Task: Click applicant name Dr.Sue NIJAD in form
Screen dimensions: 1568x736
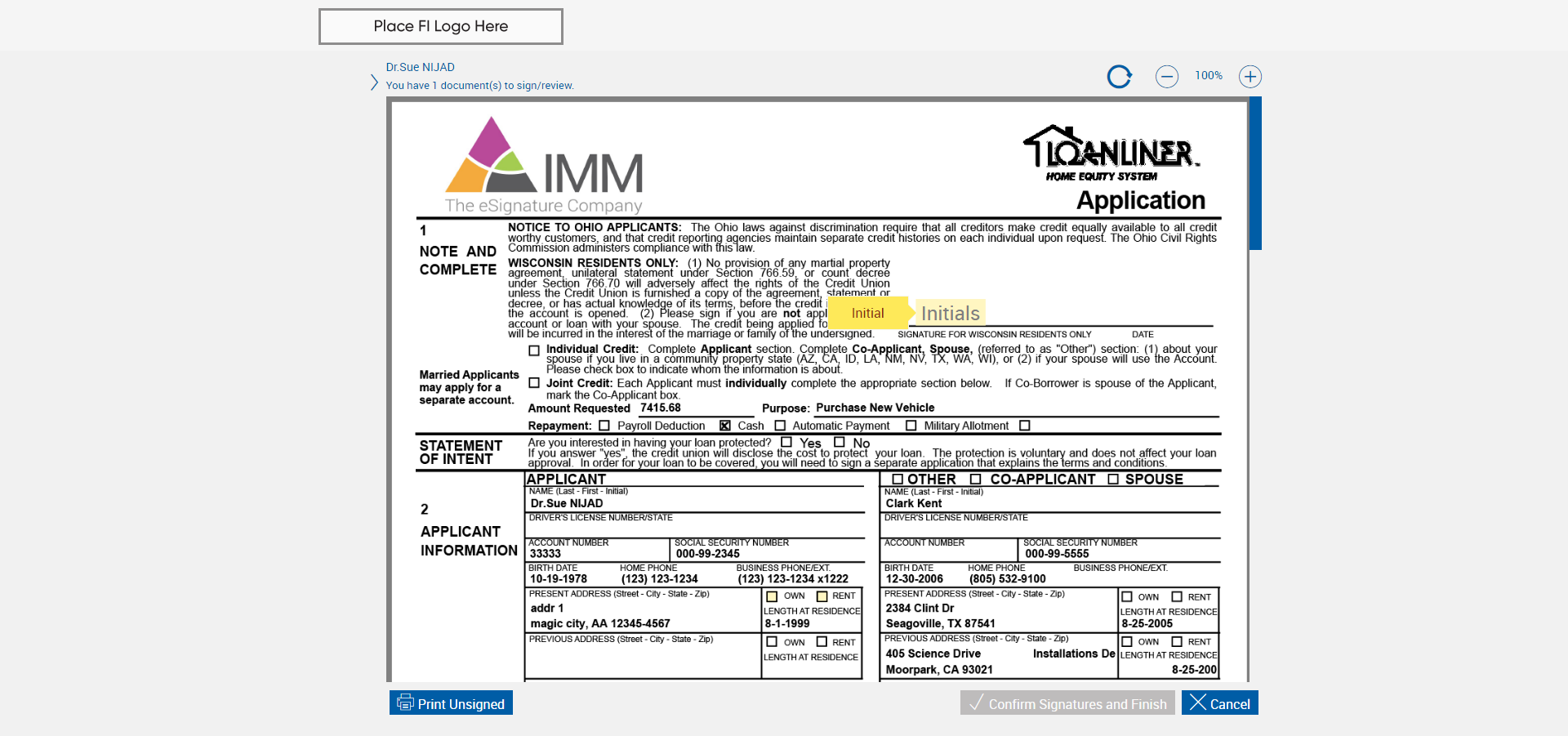Action: [x=567, y=503]
